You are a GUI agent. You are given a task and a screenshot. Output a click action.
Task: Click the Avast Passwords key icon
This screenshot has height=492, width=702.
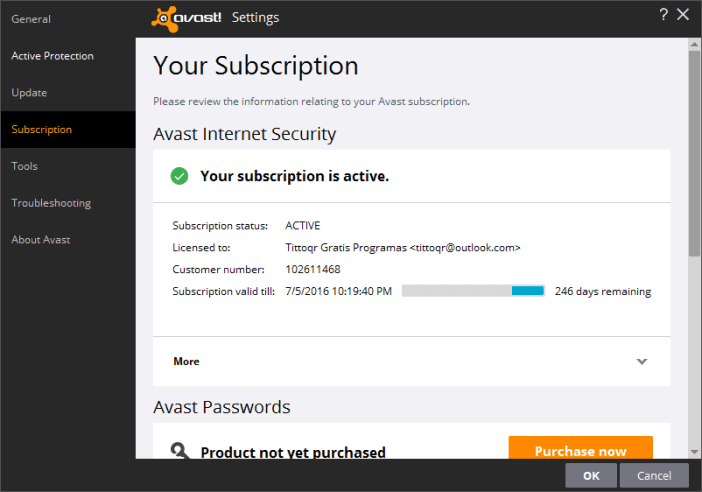click(180, 450)
